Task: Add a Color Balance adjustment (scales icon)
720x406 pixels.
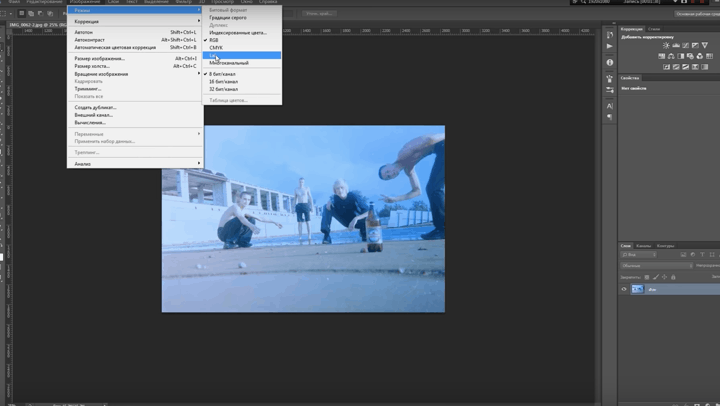Action: [x=671, y=56]
